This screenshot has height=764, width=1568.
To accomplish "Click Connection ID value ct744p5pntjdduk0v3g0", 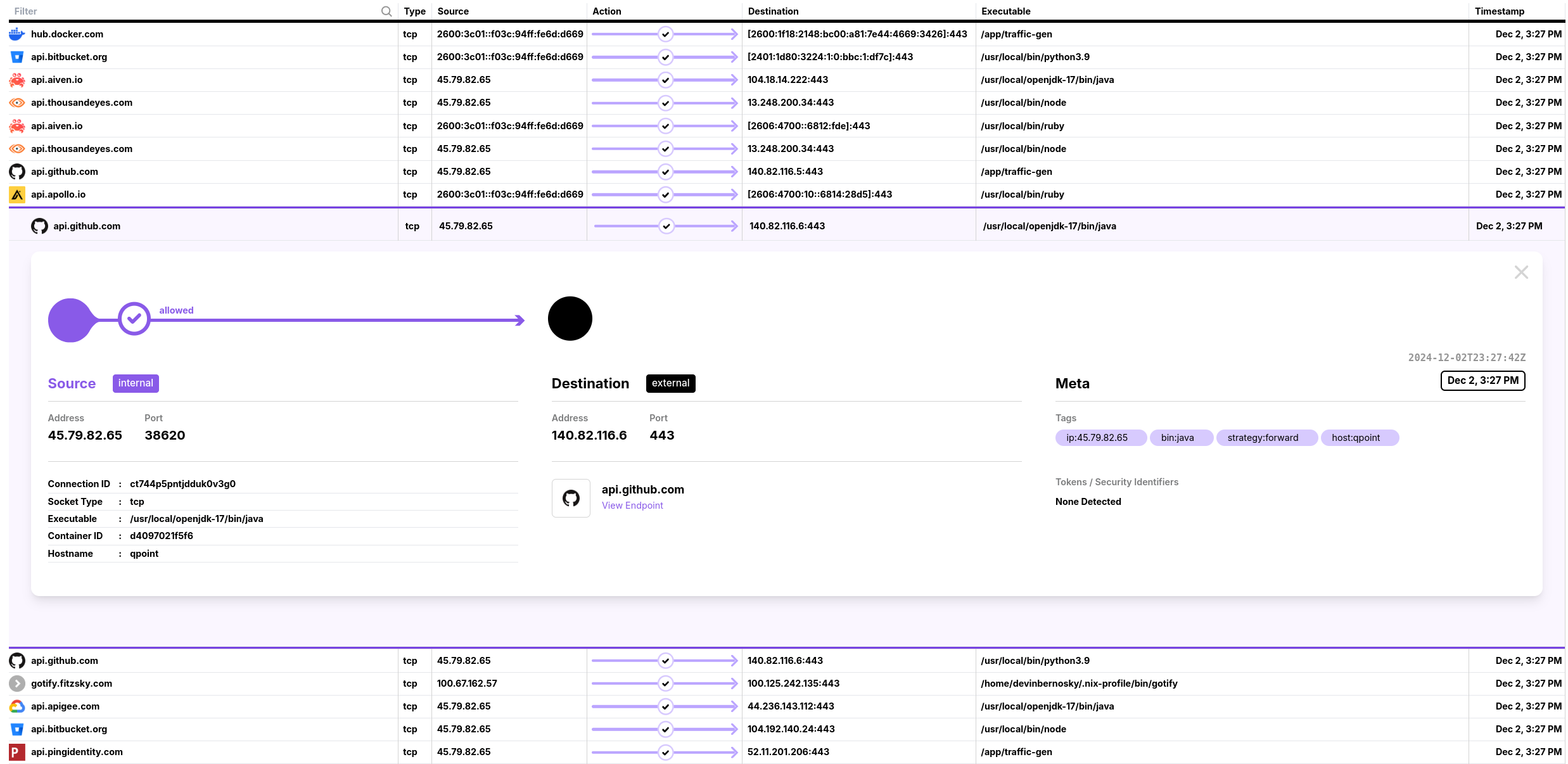I will pos(182,484).
